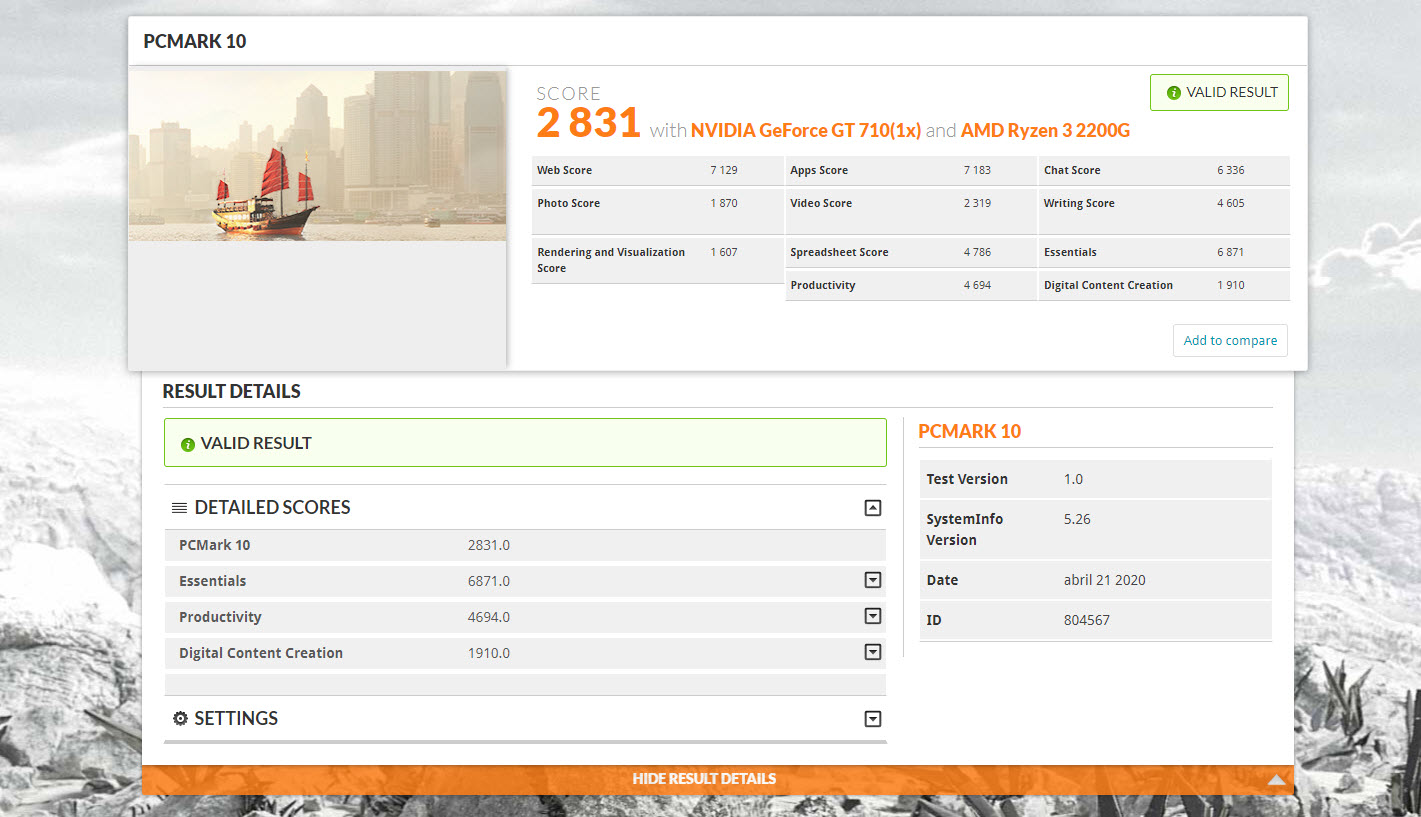Click the SETTINGS heading text
This screenshot has height=817, width=1421.
pos(236,718)
